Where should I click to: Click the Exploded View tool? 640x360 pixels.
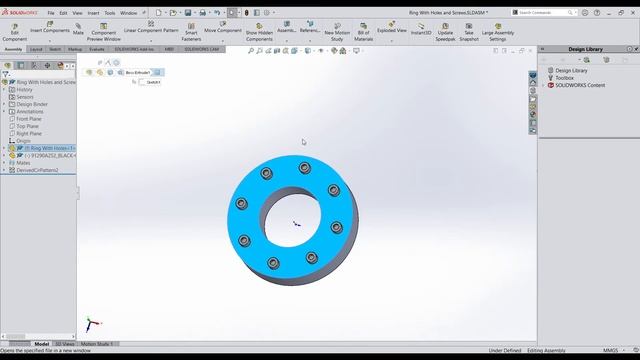(391, 27)
